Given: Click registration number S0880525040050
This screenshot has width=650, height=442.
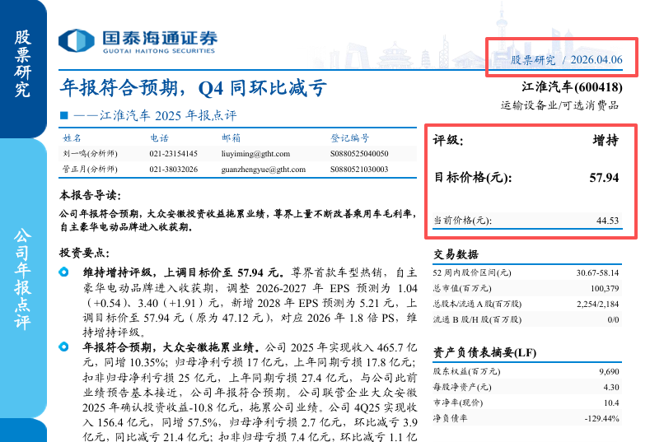Looking at the screenshot, I should 359,154.
